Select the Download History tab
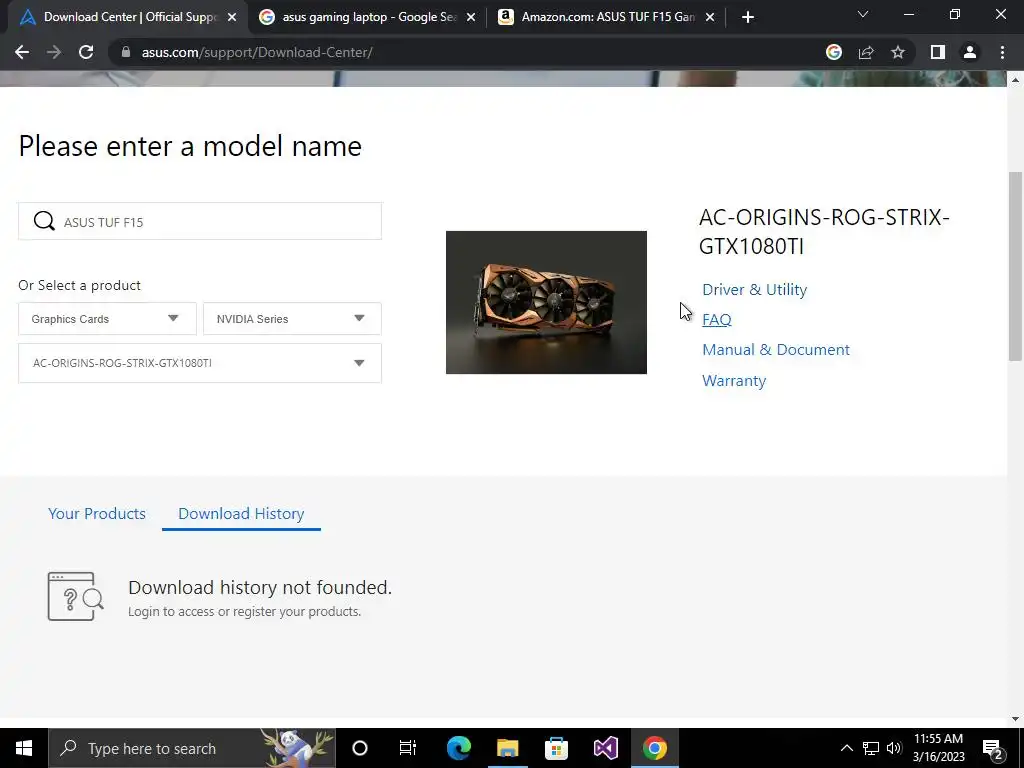This screenshot has height=768, width=1024. click(x=241, y=513)
